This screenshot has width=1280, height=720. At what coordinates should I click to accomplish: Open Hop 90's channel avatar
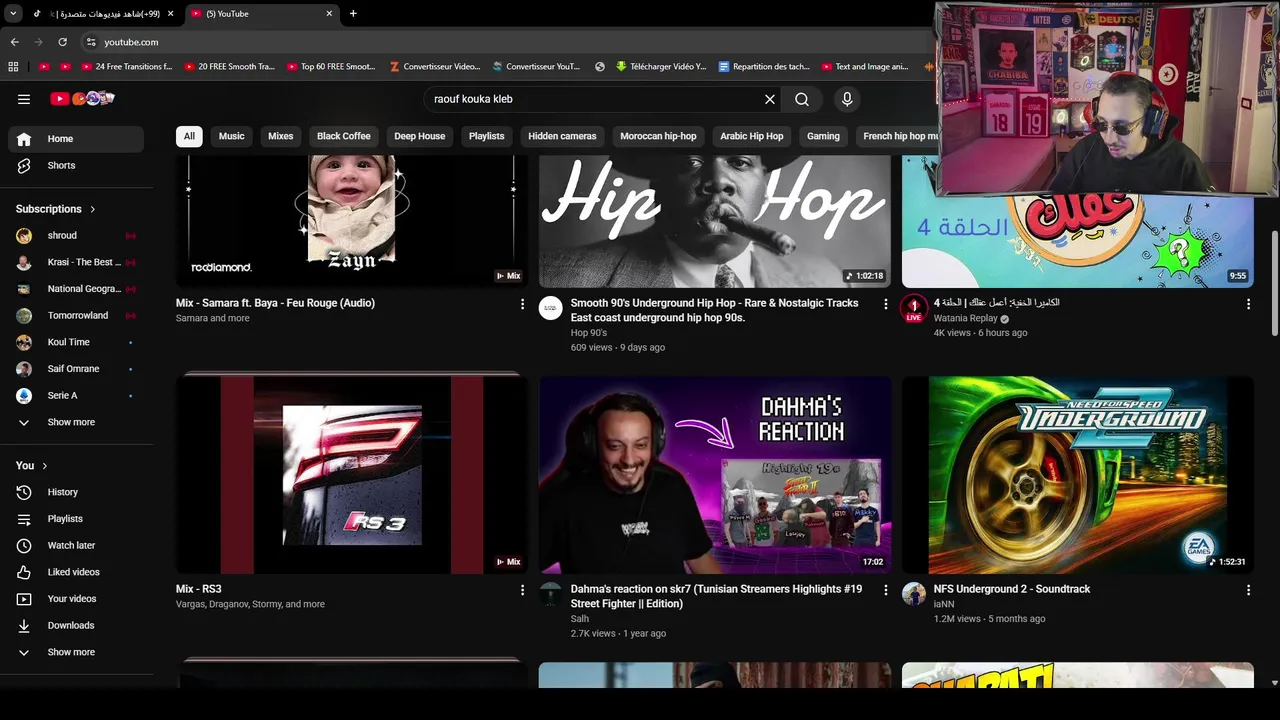click(550, 309)
